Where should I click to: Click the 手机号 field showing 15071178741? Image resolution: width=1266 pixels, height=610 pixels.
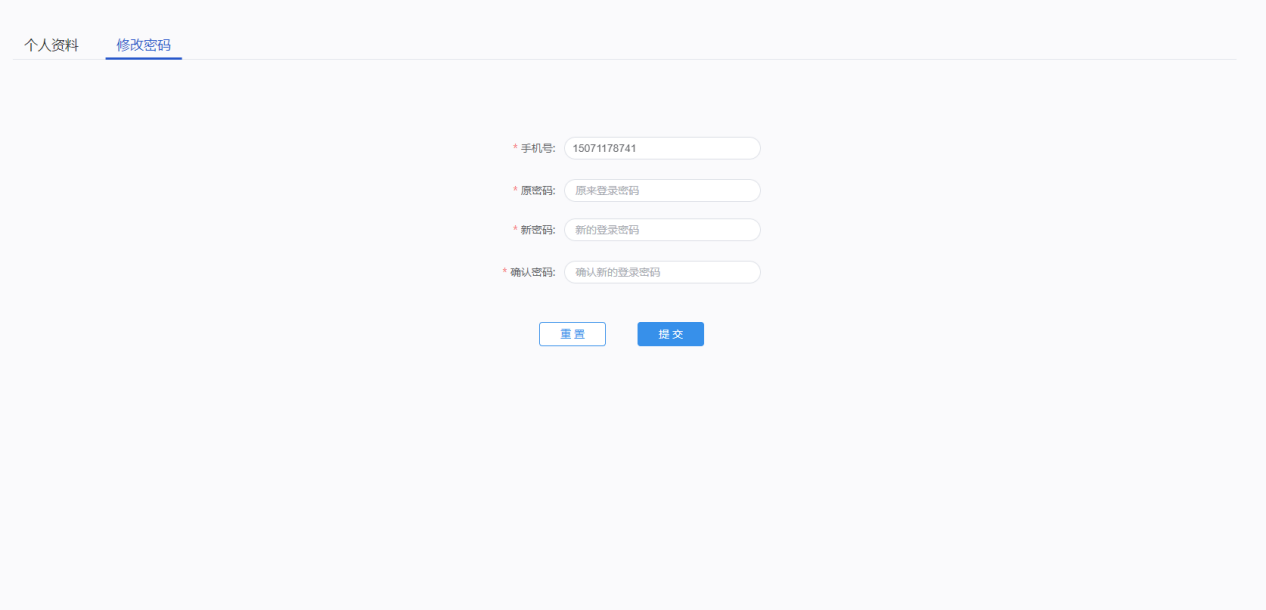[x=662, y=148]
